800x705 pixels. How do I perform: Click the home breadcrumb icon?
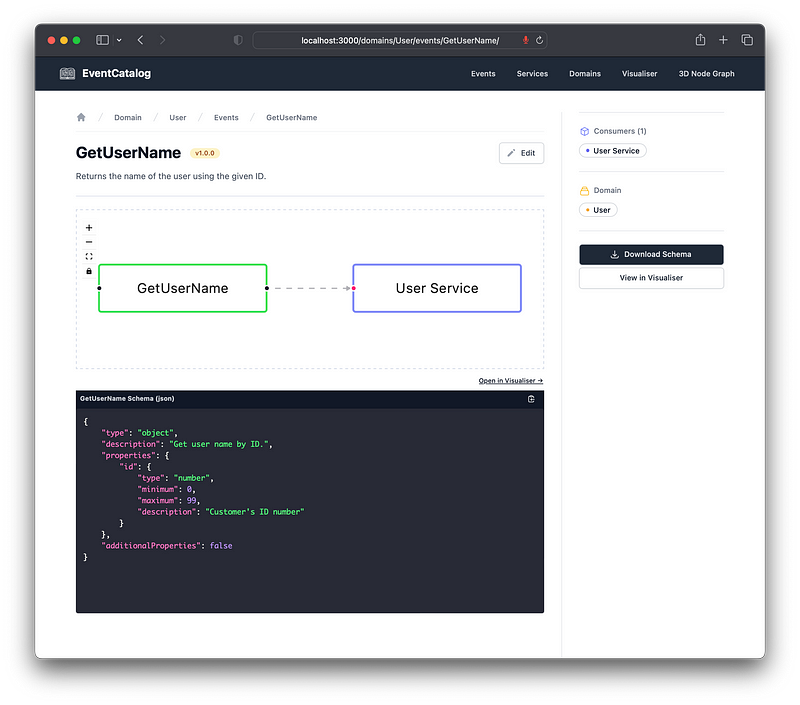tap(81, 117)
